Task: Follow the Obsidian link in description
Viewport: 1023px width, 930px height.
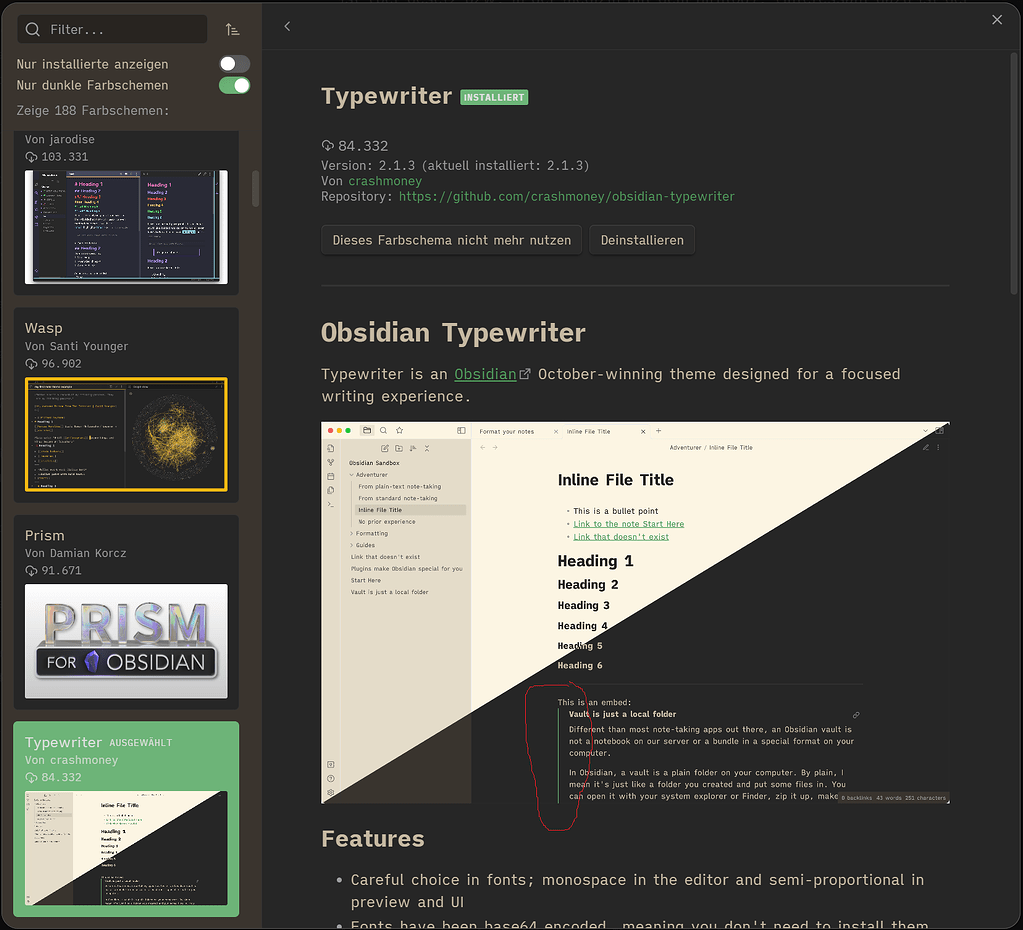Action: click(x=485, y=374)
